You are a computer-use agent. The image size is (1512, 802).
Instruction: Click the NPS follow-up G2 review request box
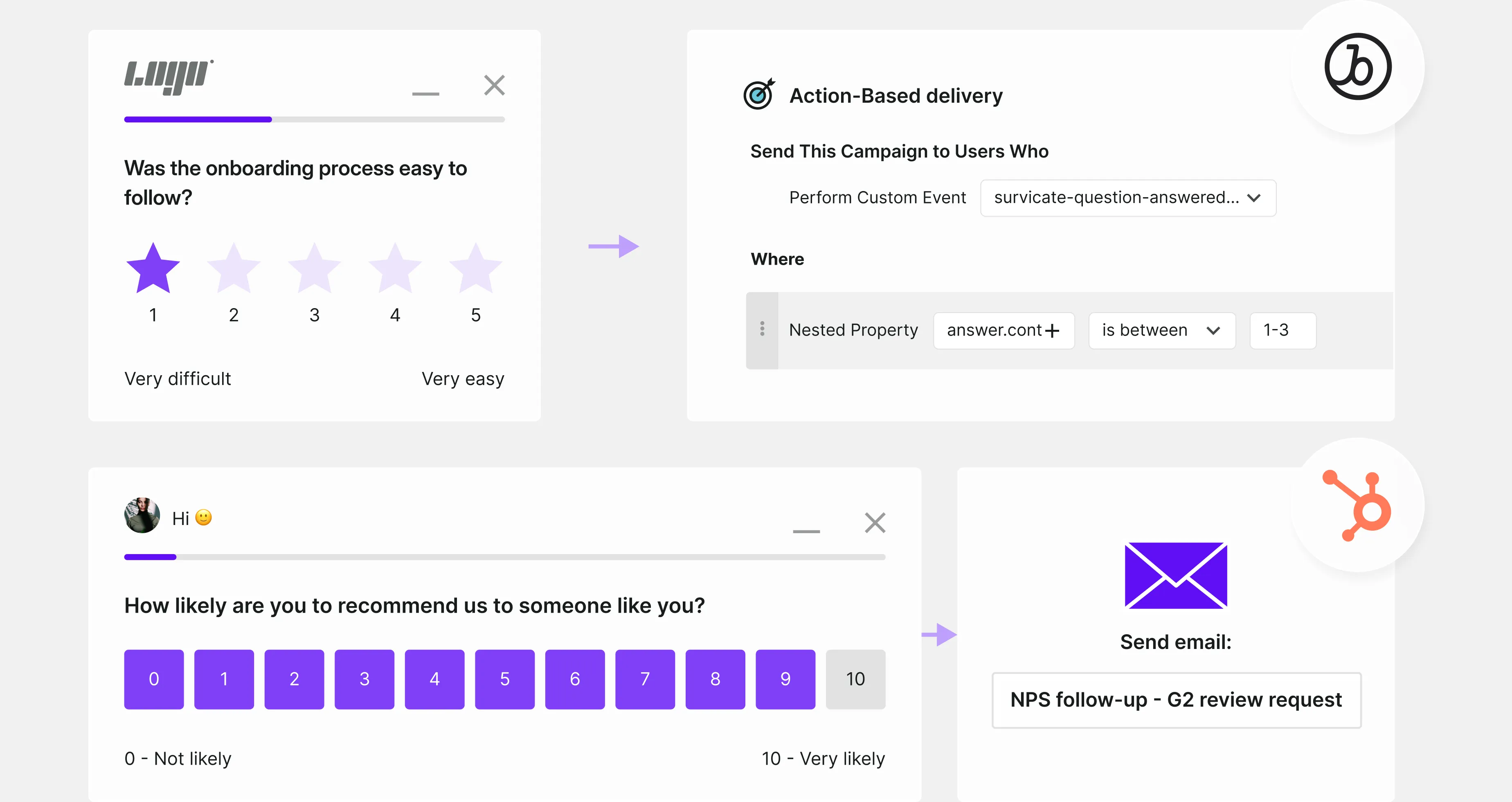pos(1176,700)
